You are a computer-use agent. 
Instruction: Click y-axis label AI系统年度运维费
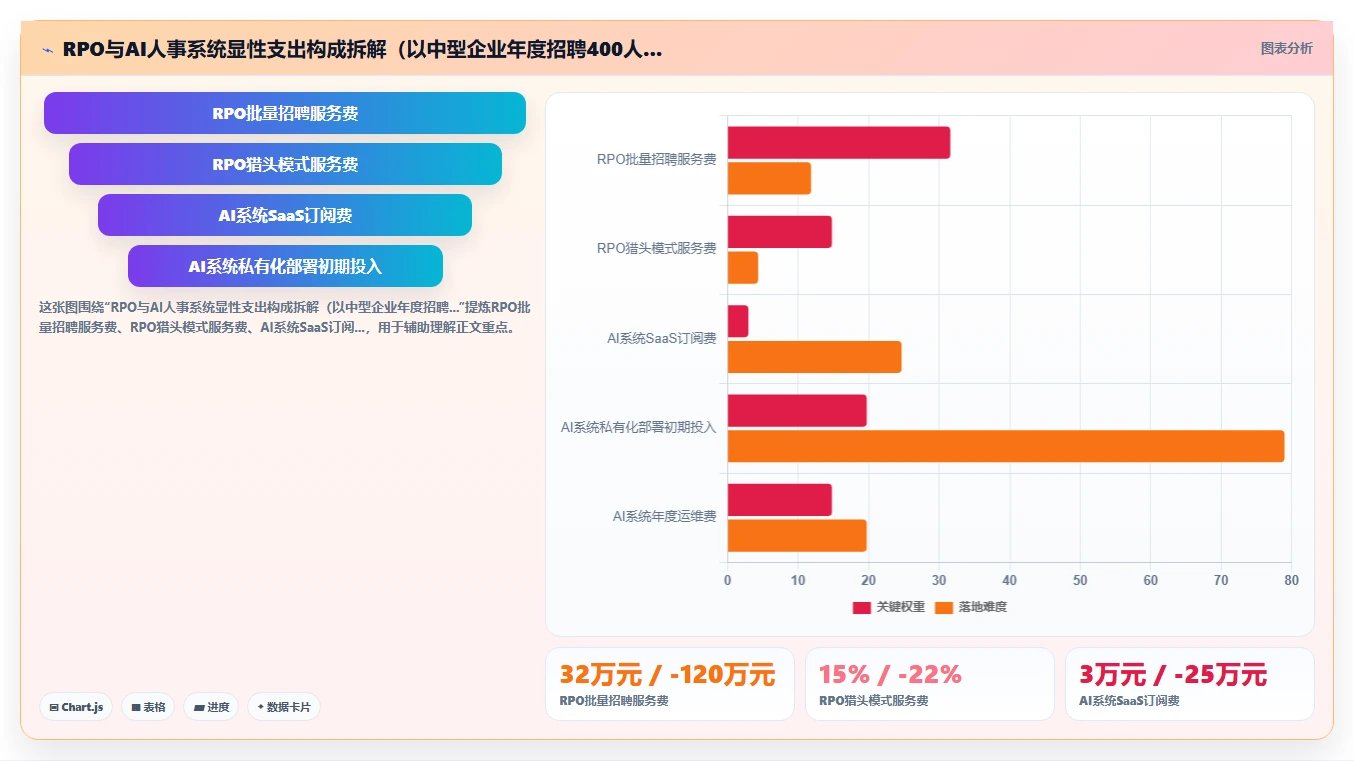coord(664,516)
